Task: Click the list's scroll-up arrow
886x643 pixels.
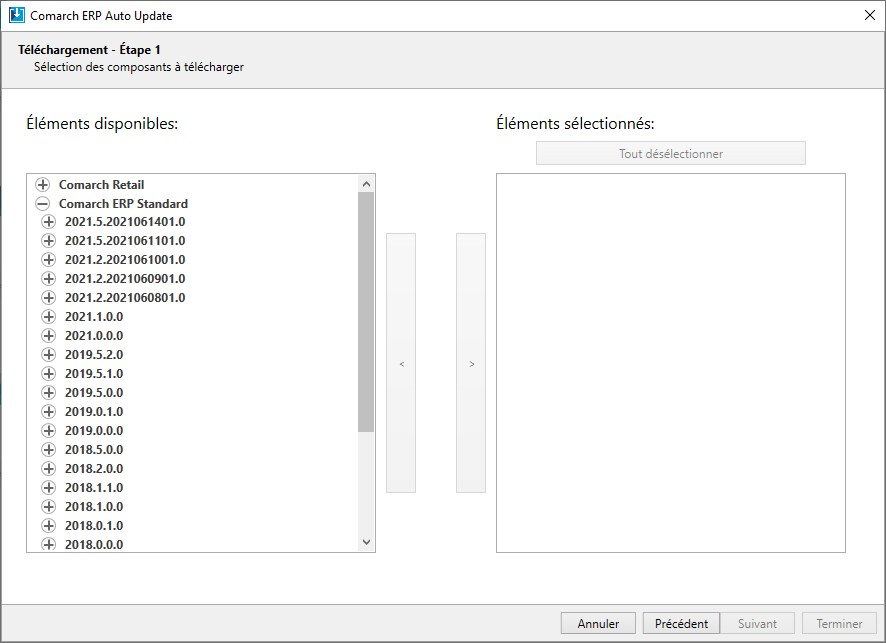Action: (x=366, y=184)
